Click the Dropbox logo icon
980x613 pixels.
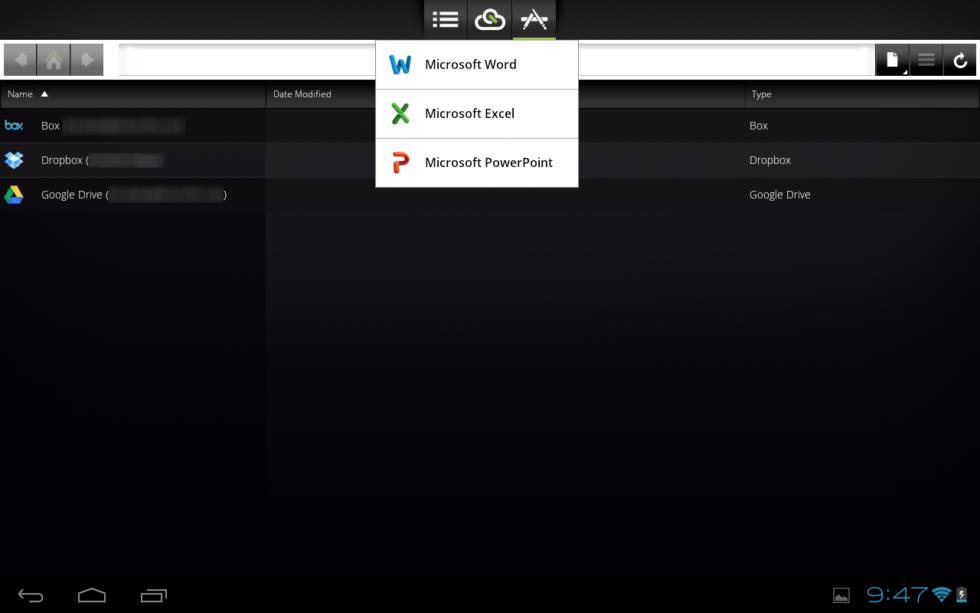pos(14,160)
